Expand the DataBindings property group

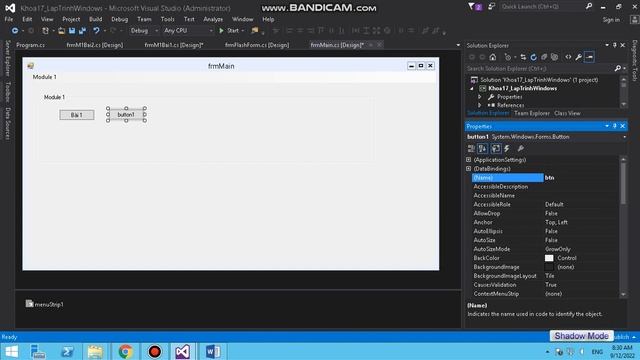coord(469,169)
